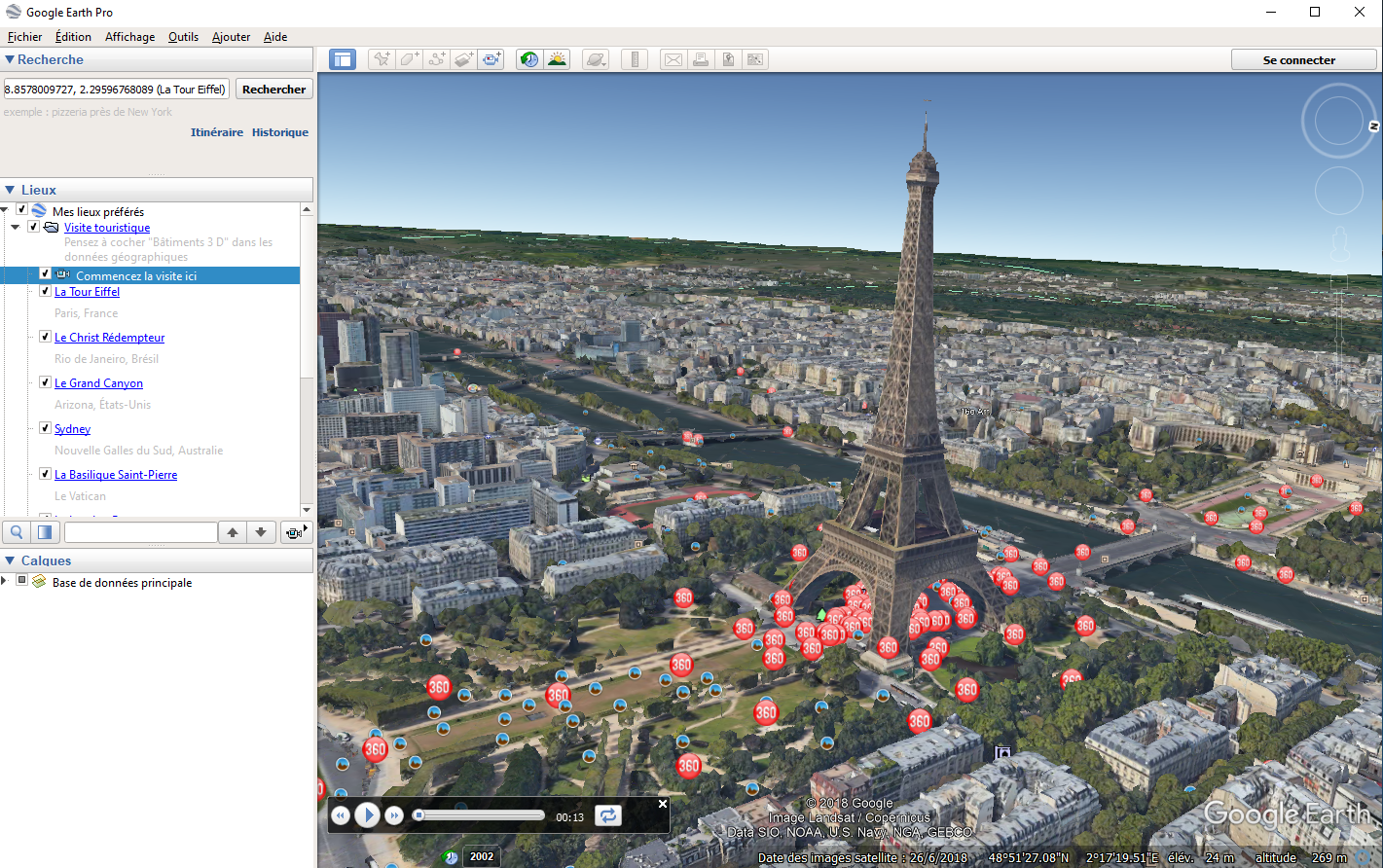The height and width of the screenshot is (868, 1383).
Task: Uncheck Visite touristique folder checkbox
Action: (x=33, y=226)
